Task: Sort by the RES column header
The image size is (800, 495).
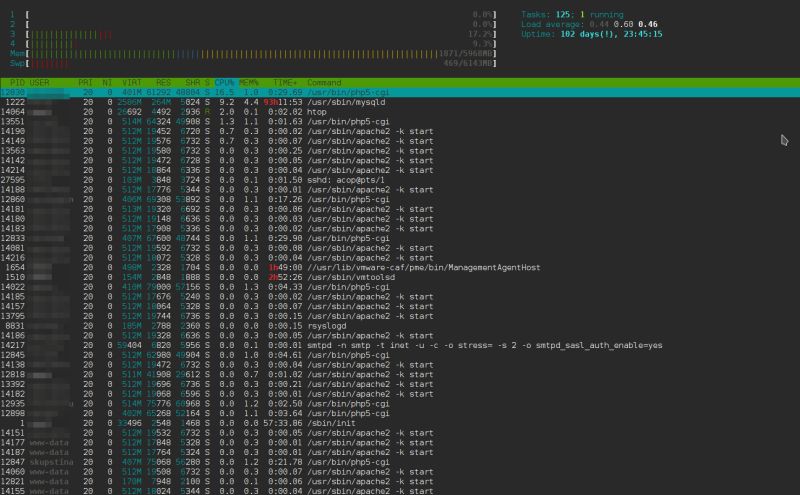Action: pos(163,83)
